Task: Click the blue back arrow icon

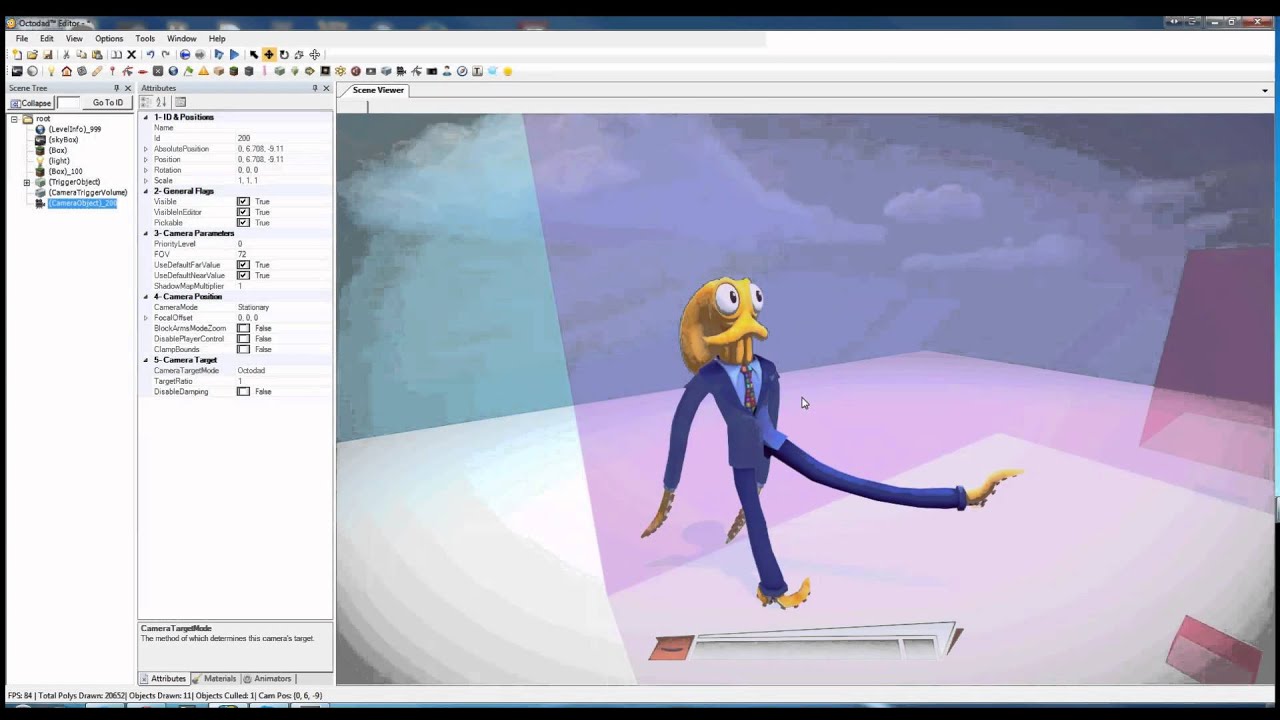Action: tap(185, 54)
